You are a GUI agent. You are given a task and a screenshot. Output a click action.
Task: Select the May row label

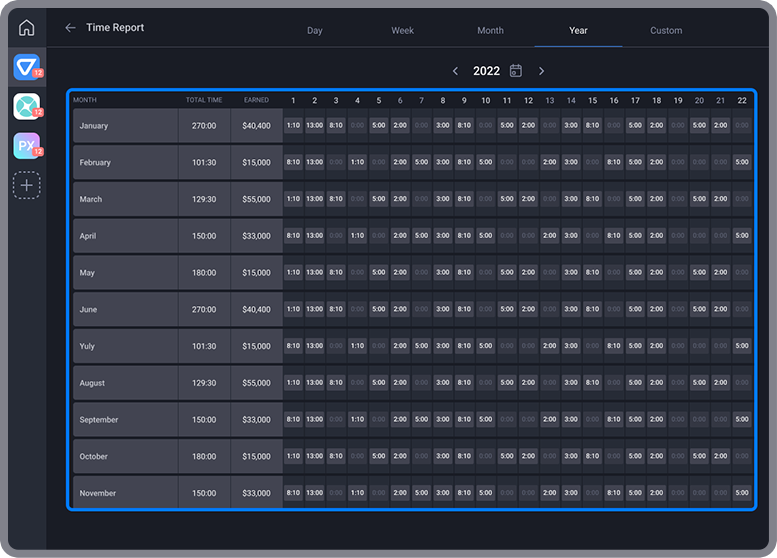coord(87,273)
